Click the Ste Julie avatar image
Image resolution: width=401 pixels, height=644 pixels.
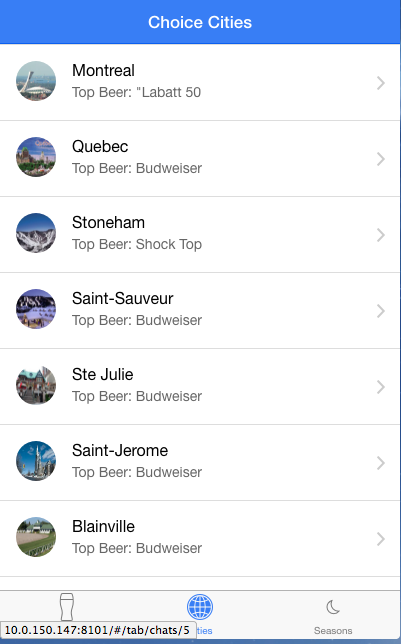(x=36, y=385)
